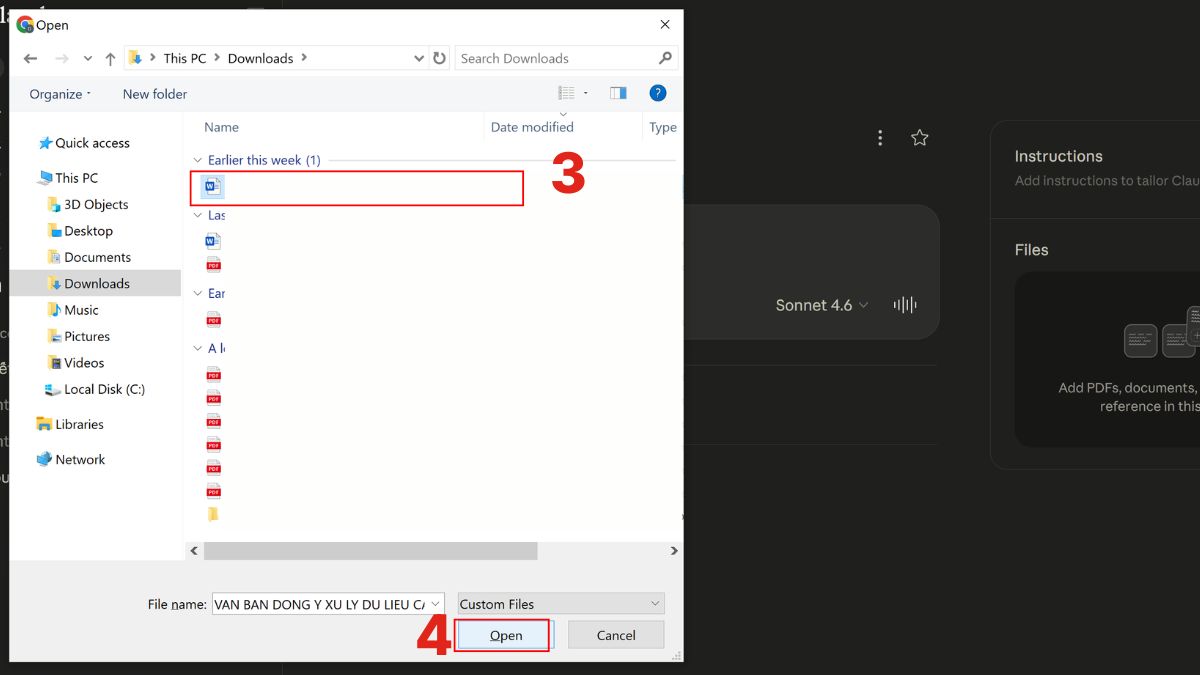Expand the address bar history dropdown
Screen dimensions: 1200x675
pyautogui.click(x=418, y=59)
